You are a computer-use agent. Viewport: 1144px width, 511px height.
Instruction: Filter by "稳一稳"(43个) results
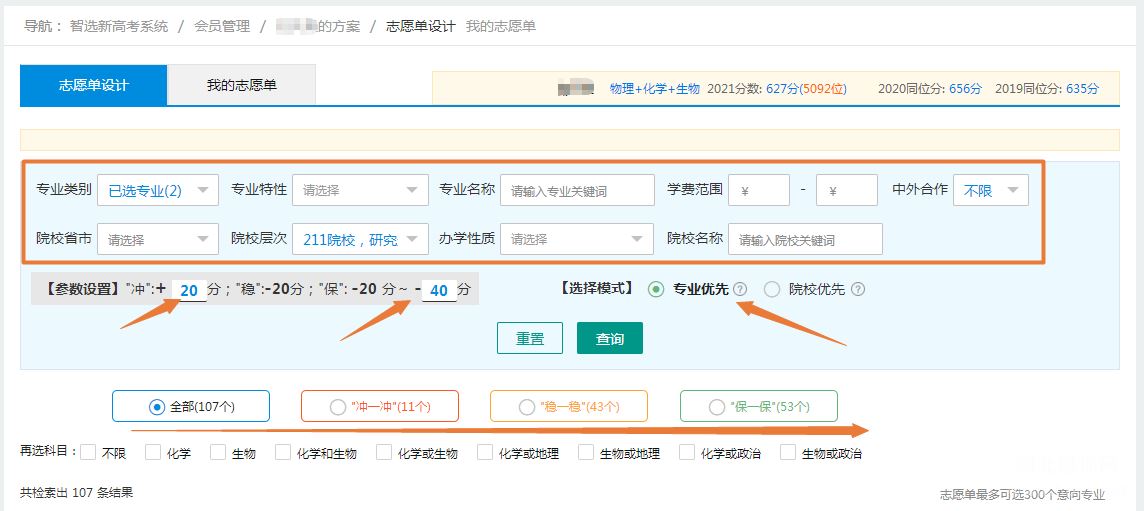tap(569, 407)
